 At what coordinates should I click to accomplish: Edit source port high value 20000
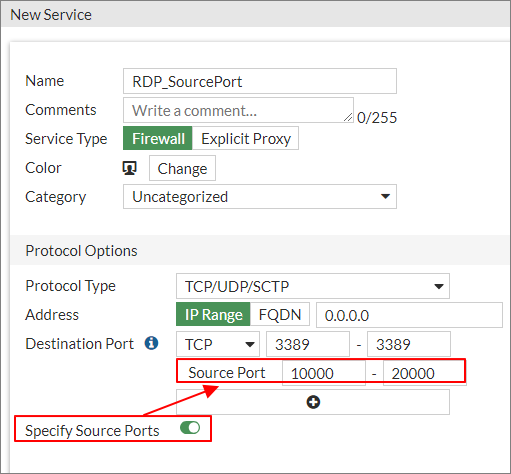click(x=424, y=373)
